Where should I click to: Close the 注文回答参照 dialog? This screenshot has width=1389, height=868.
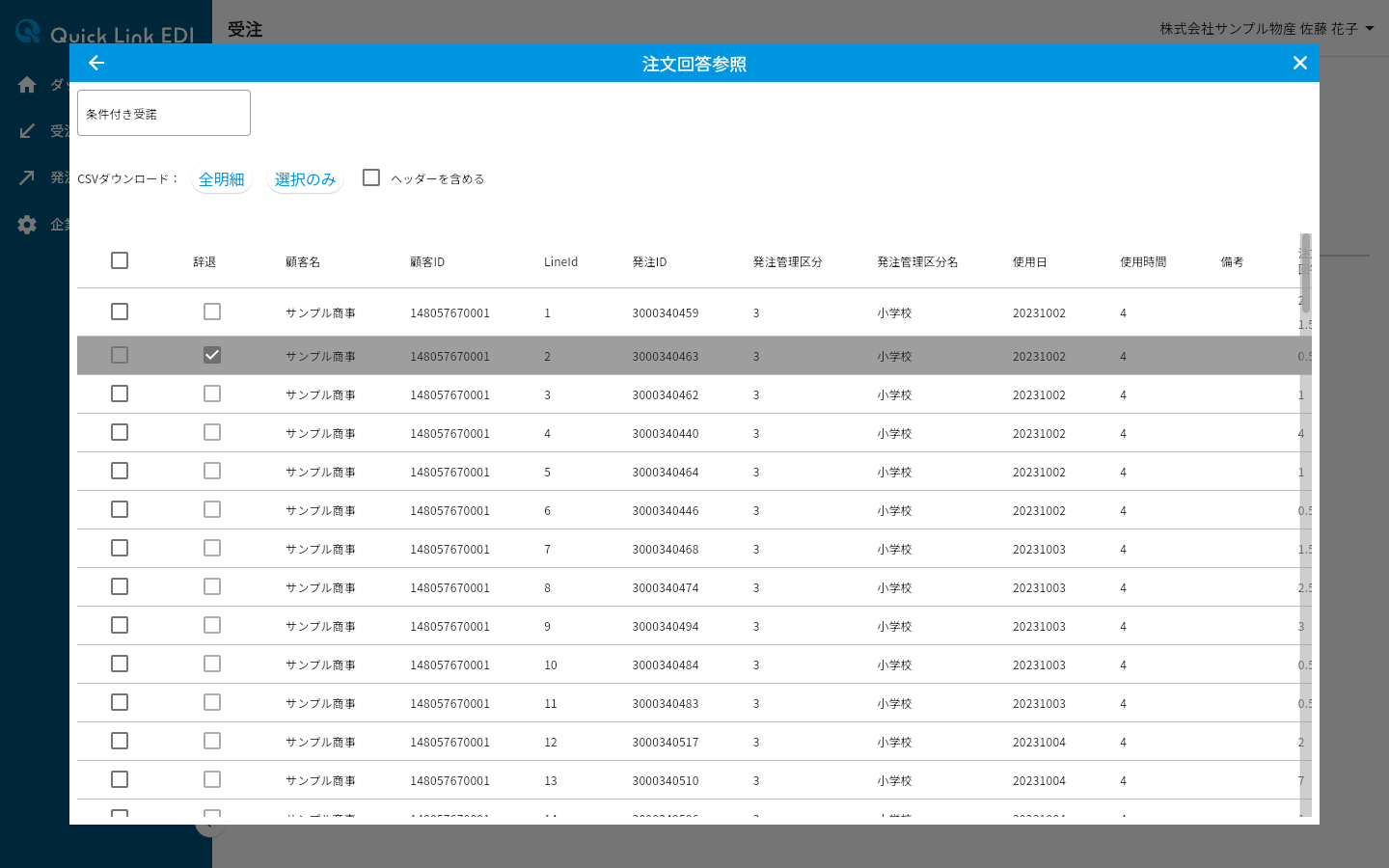[x=1300, y=63]
